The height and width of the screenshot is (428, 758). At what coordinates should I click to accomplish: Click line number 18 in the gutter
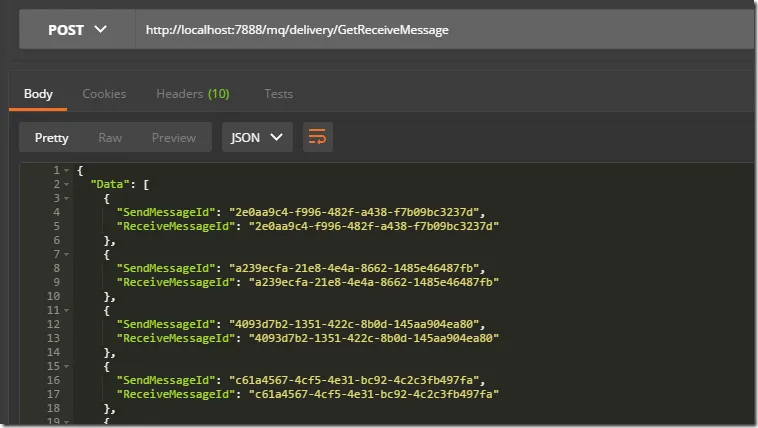pos(54,408)
